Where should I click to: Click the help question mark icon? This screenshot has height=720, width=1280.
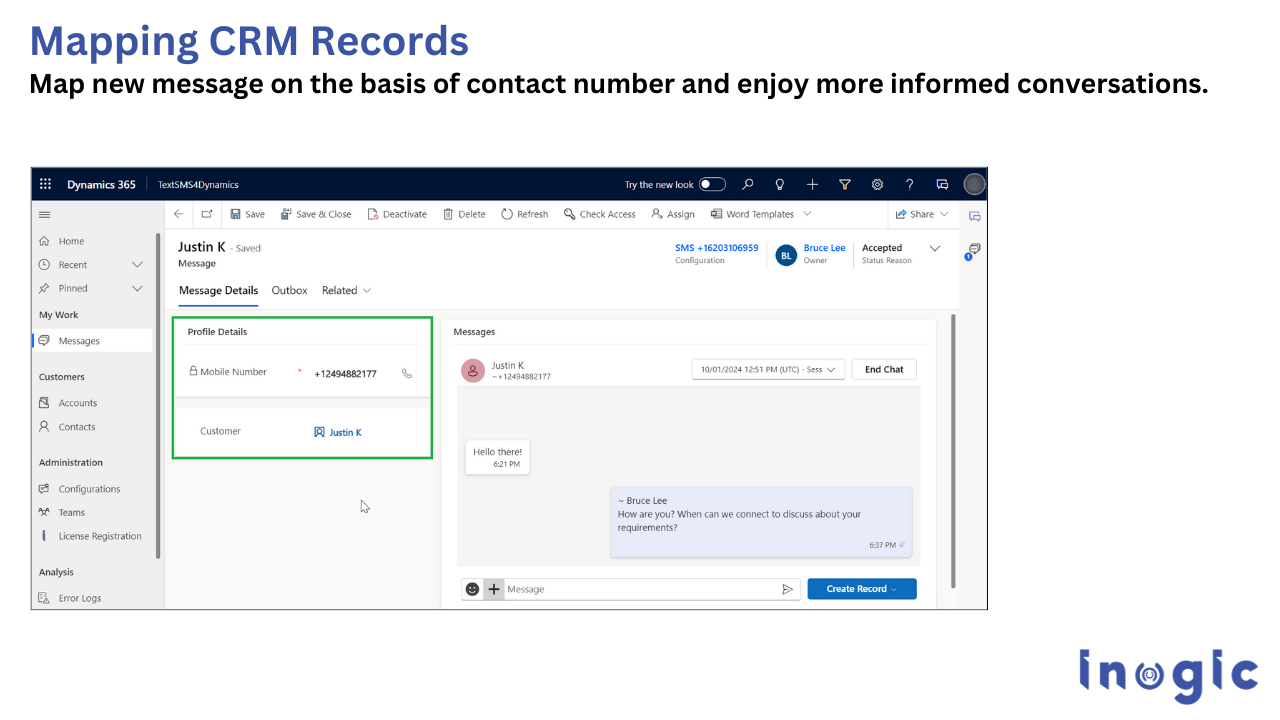pyautogui.click(x=909, y=184)
